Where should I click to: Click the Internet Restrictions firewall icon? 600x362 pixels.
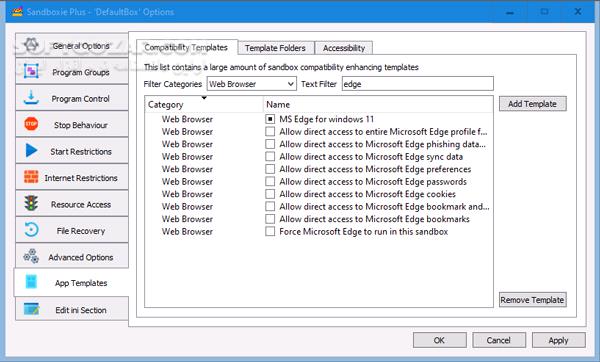[x=31, y=177]
